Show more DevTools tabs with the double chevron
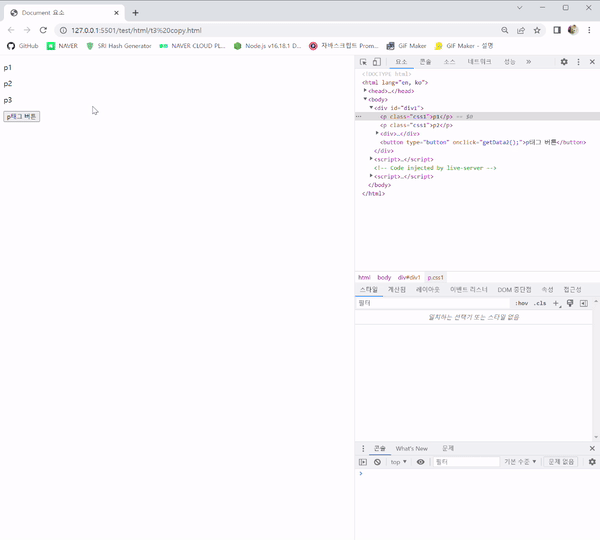Screen dimensions: 600x540 pyautogui.click(x=528, y=62)
